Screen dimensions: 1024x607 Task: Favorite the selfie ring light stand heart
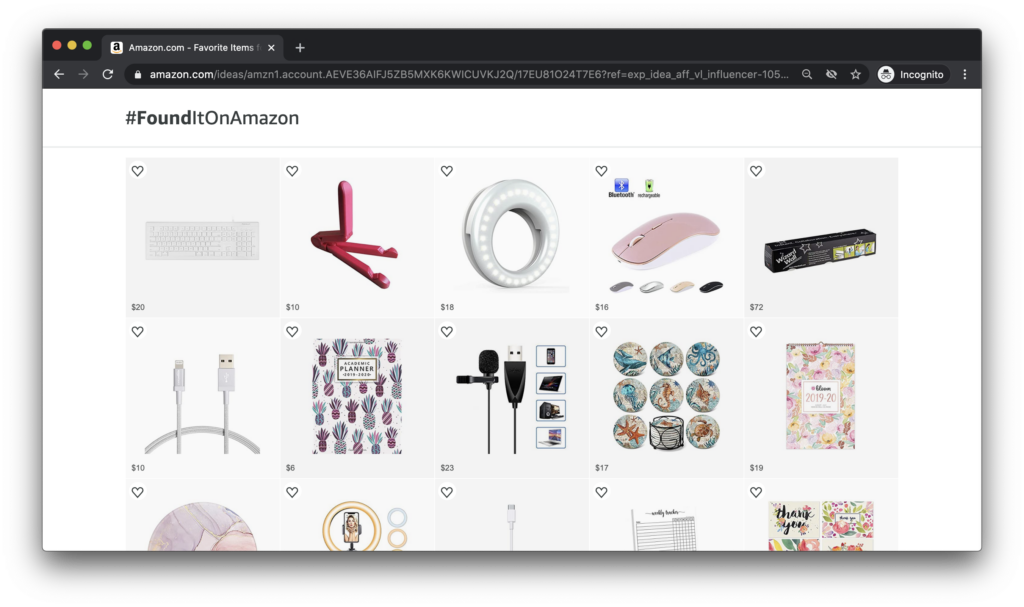(x=292, y=493)
